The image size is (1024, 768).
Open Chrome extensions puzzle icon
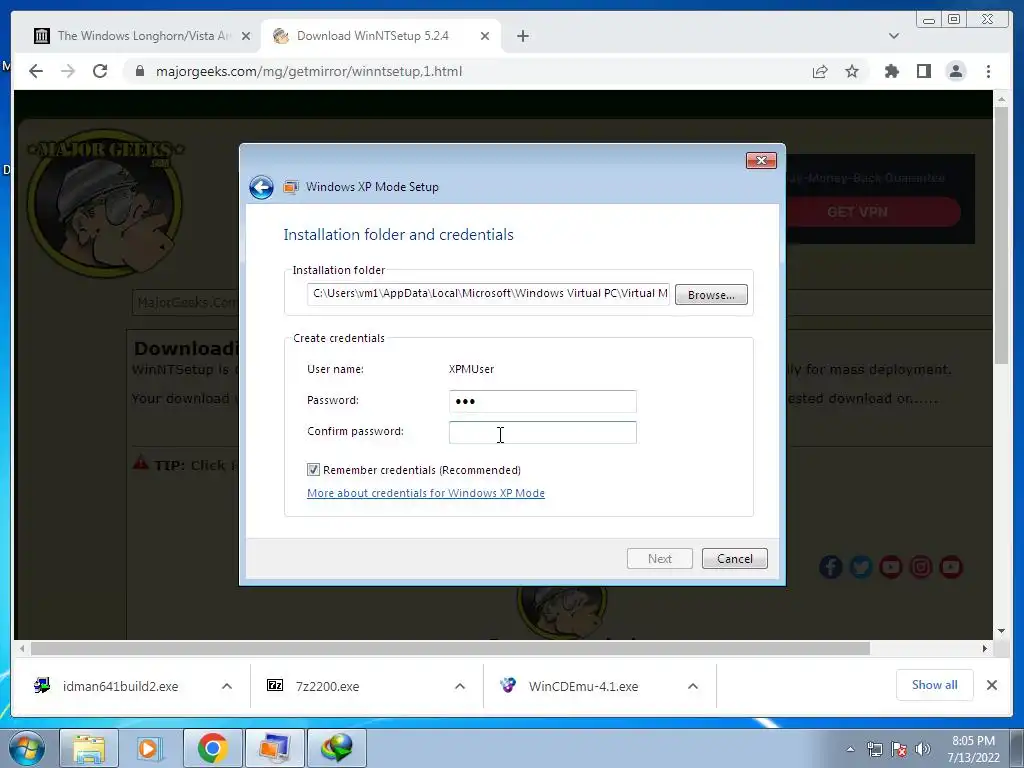click(x=891, y=71)
